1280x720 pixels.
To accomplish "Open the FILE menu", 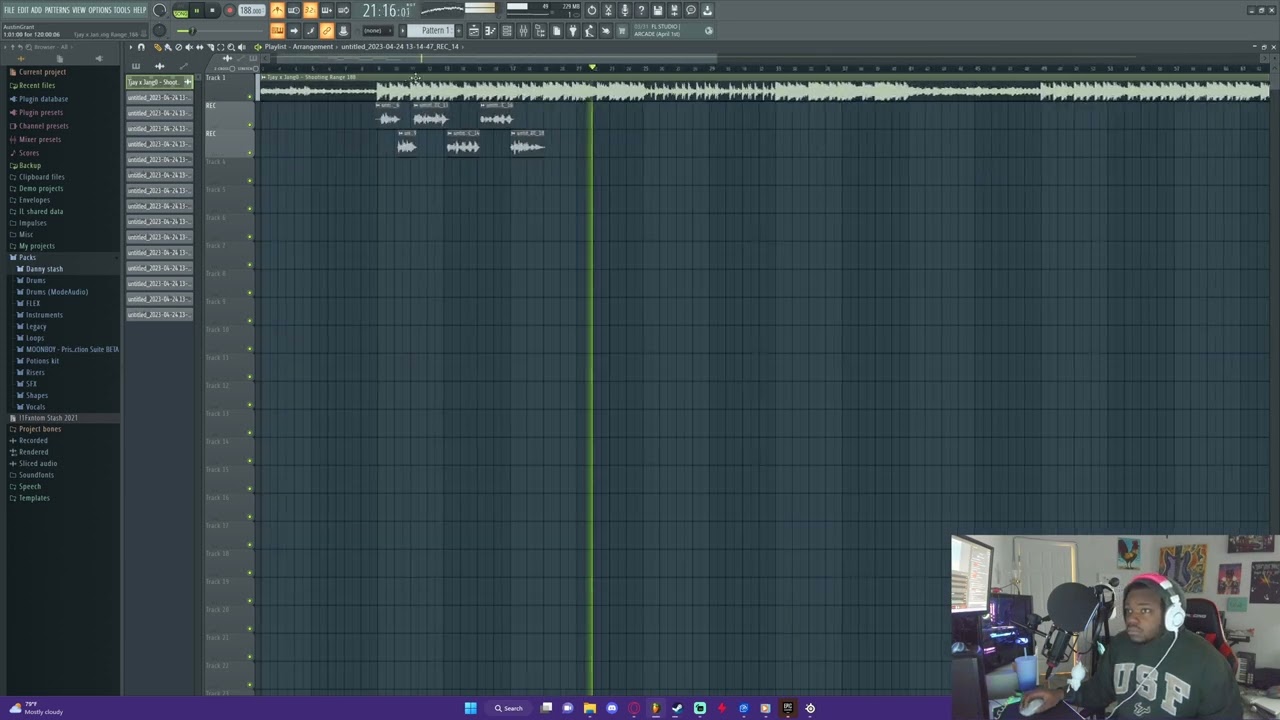I will [9, 10].
